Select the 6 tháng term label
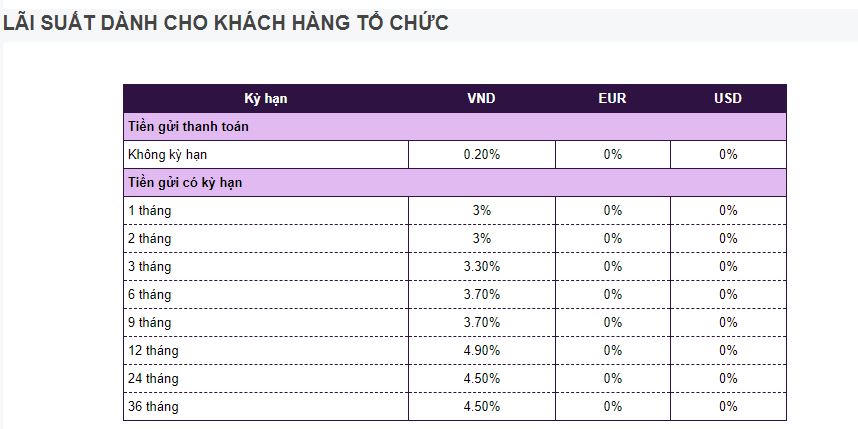858x429 pixels. pos(149,295)
